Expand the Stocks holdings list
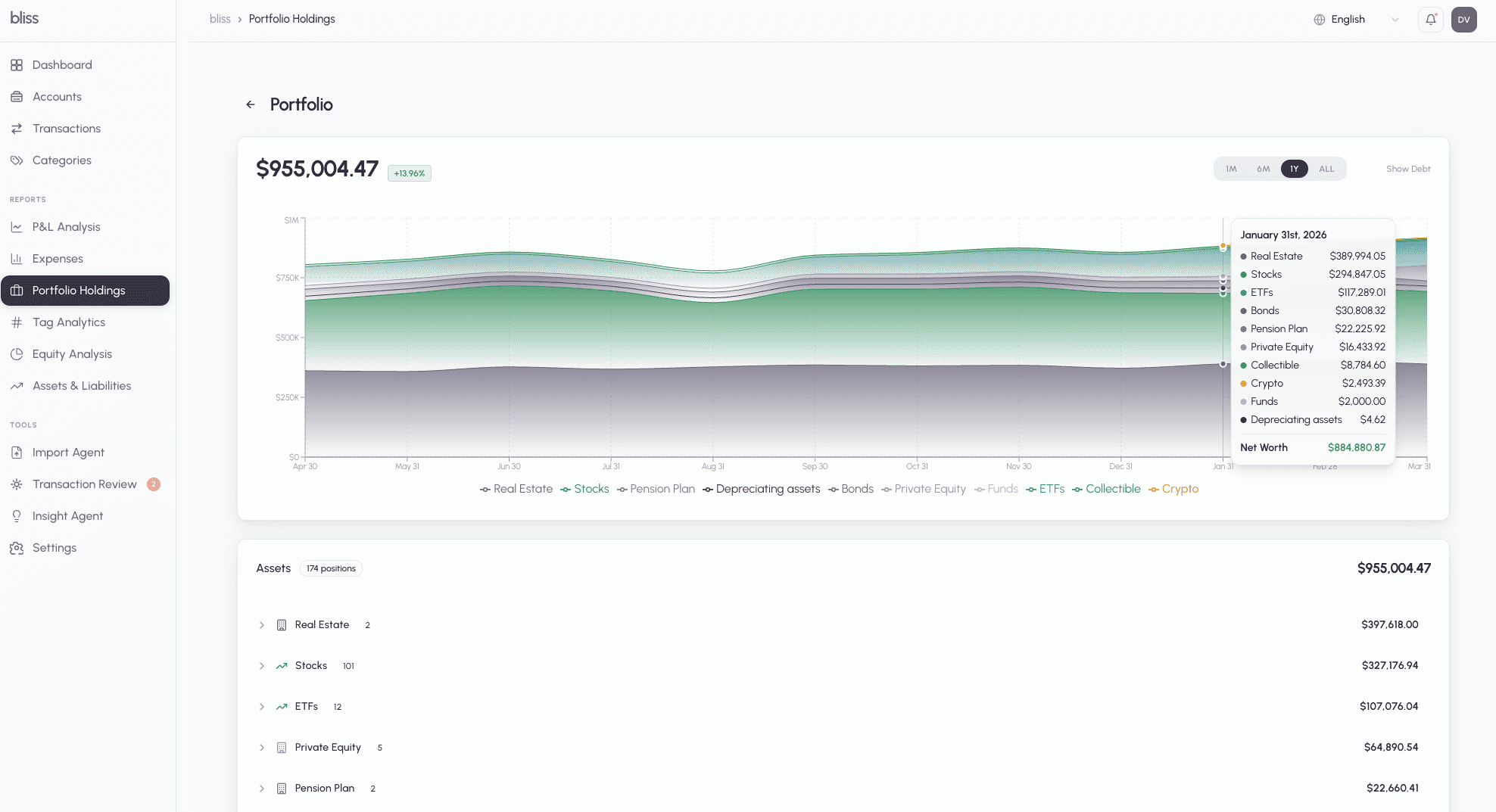1496x812 pixels. 262,666
